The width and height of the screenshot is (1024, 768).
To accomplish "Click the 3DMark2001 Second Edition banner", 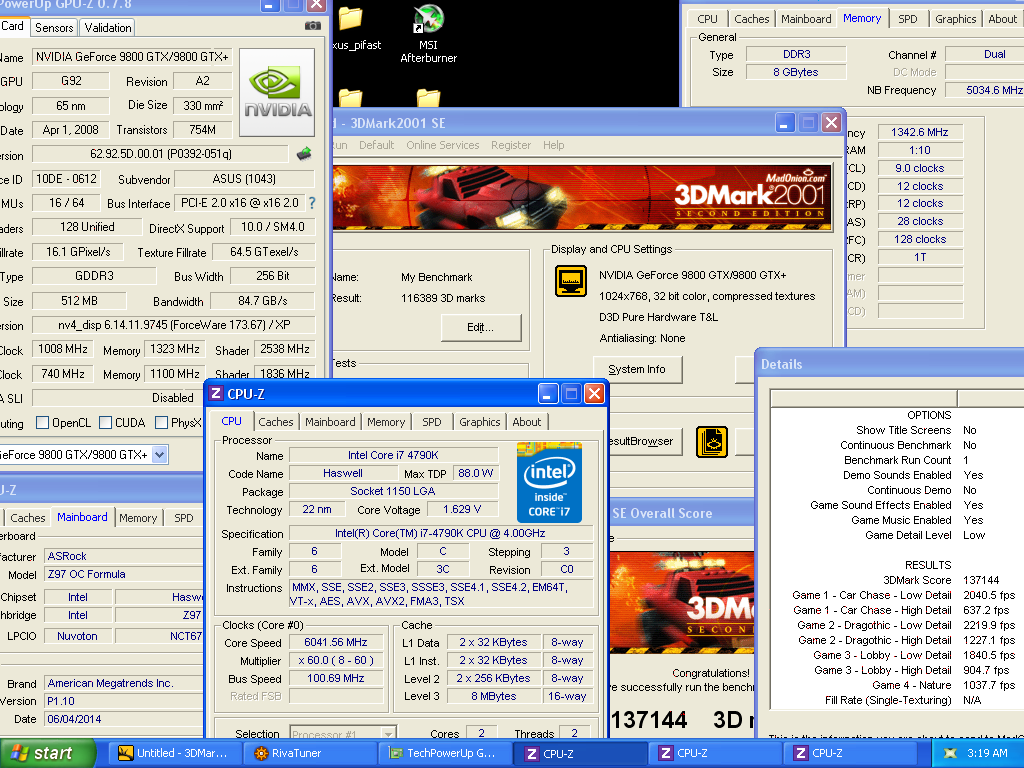I will point(582,196).
